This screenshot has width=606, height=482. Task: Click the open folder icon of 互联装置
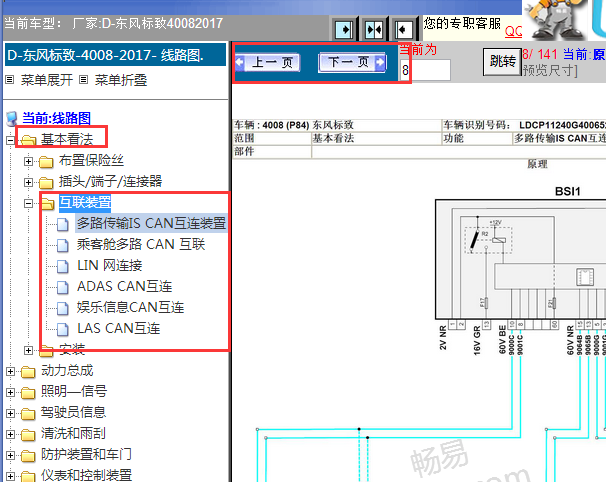coord(47,203)
